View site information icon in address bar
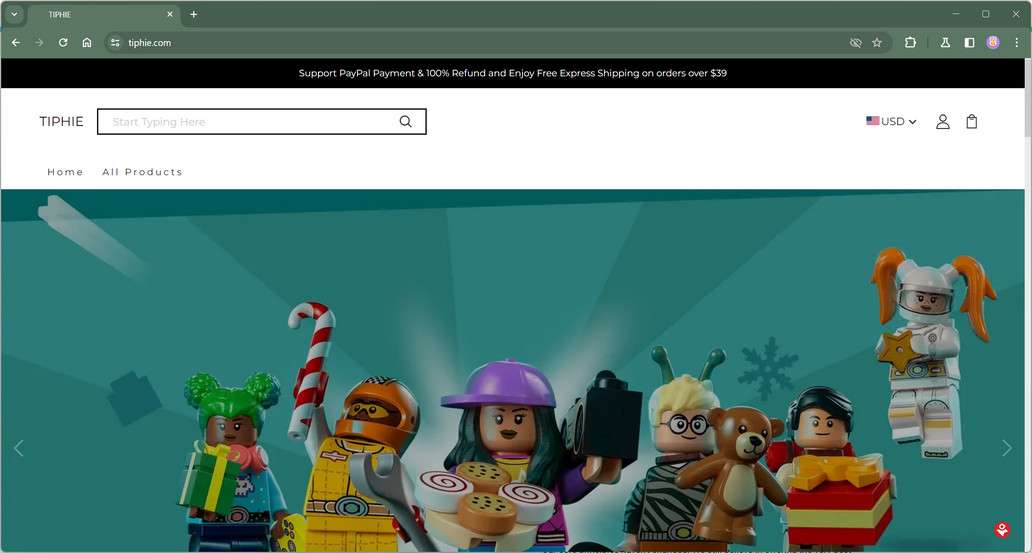The image size is (1032, 553). click(x=115, y=43)
